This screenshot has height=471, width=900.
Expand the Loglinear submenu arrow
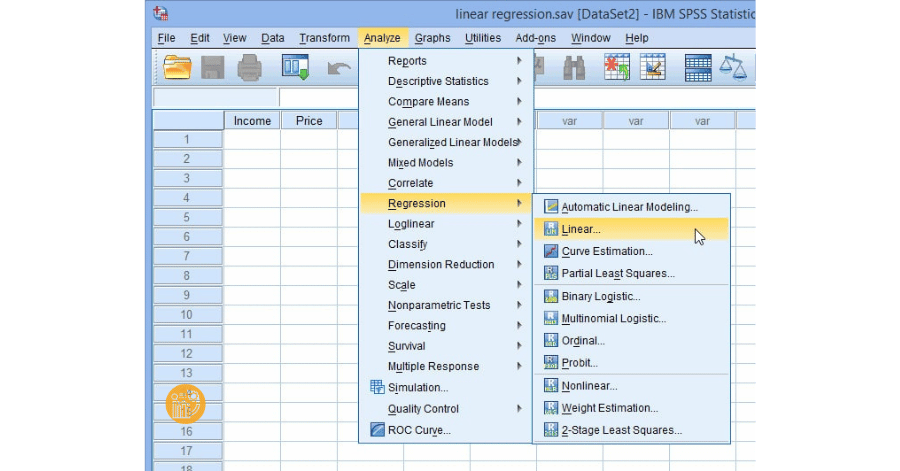click(x=519, y=223)
